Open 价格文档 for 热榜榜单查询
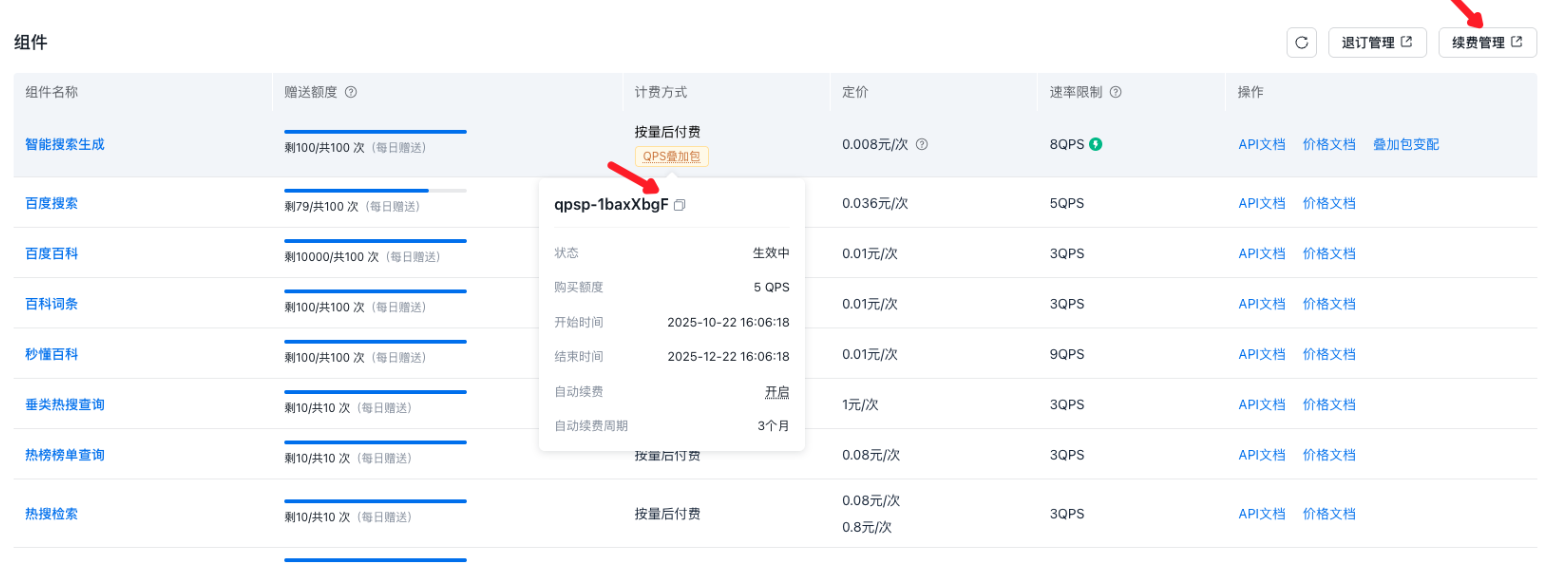This screenshot has height=565, width=1548. pos(1329,455)
